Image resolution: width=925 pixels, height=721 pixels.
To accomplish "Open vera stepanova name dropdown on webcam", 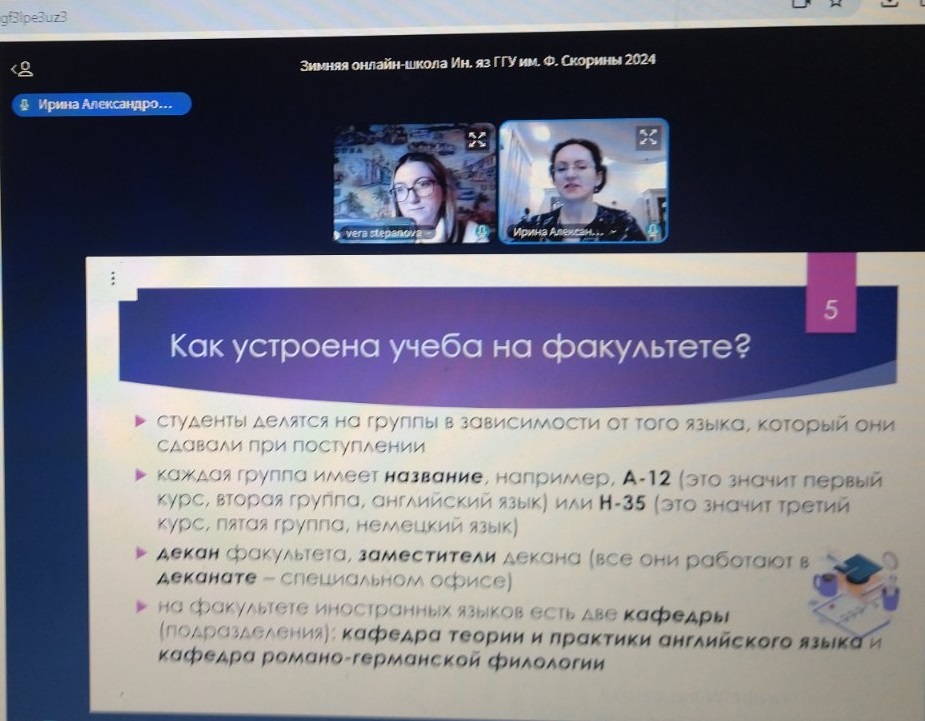I will click(x=379, y=233).
